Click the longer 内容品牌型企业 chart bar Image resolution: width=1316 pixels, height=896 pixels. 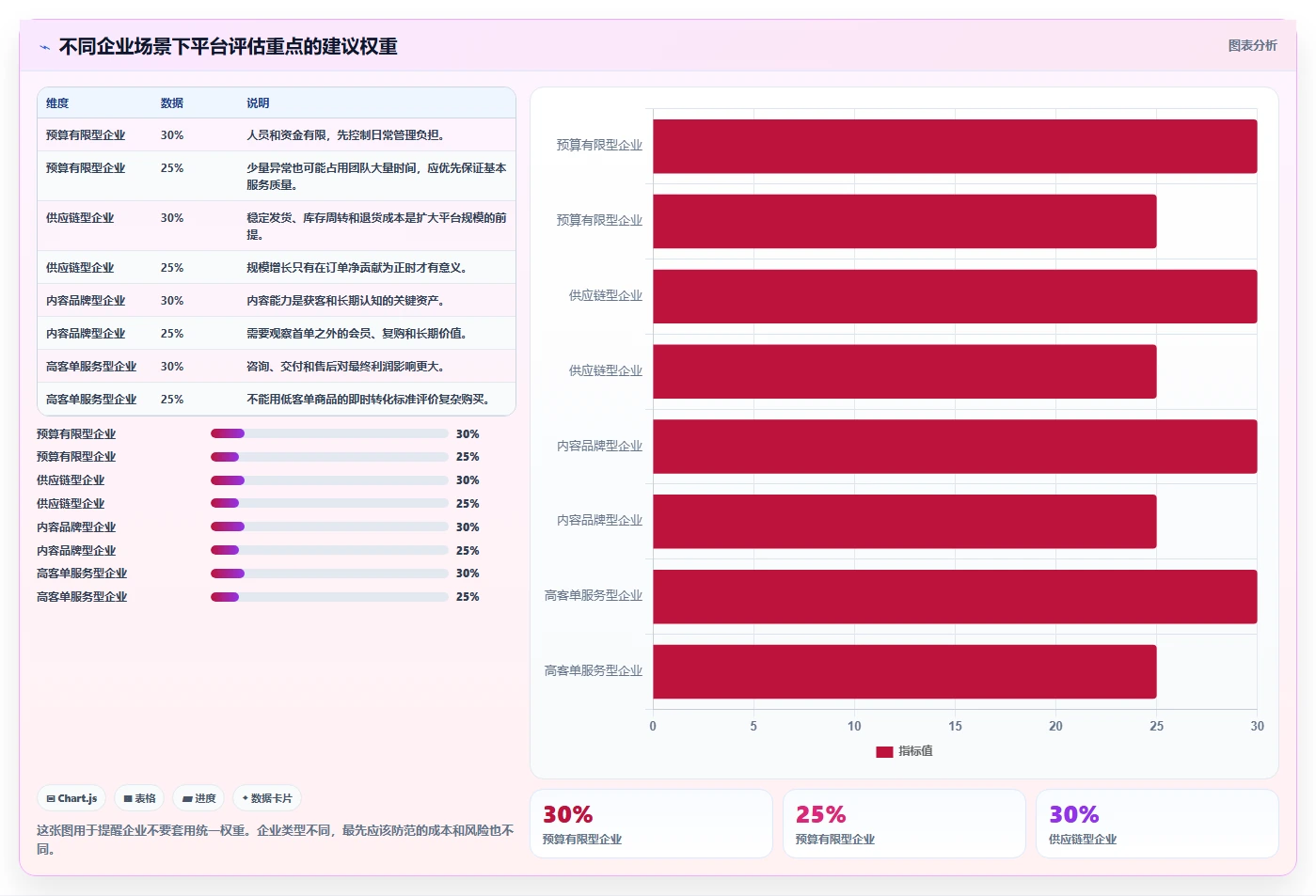tap(955, 447)
